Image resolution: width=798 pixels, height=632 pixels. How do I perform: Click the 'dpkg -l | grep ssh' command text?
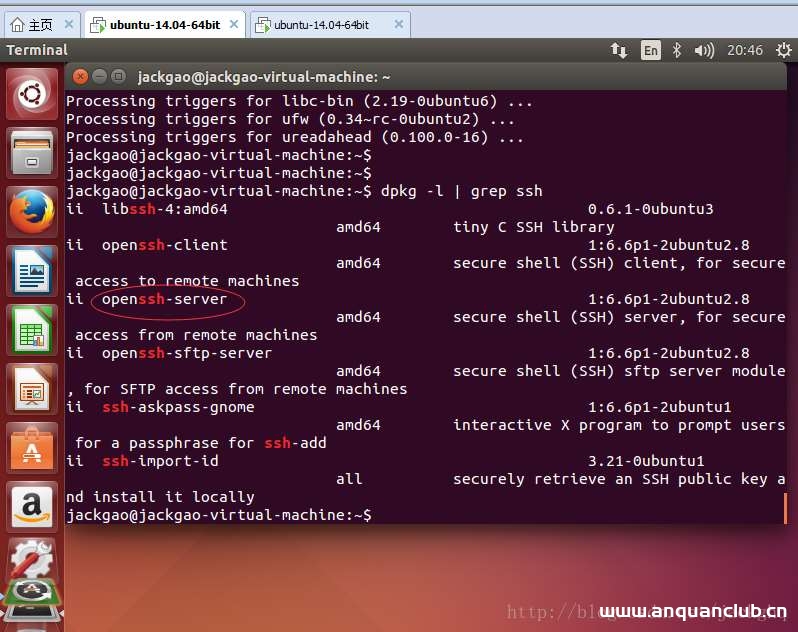(x=462, y=191)
